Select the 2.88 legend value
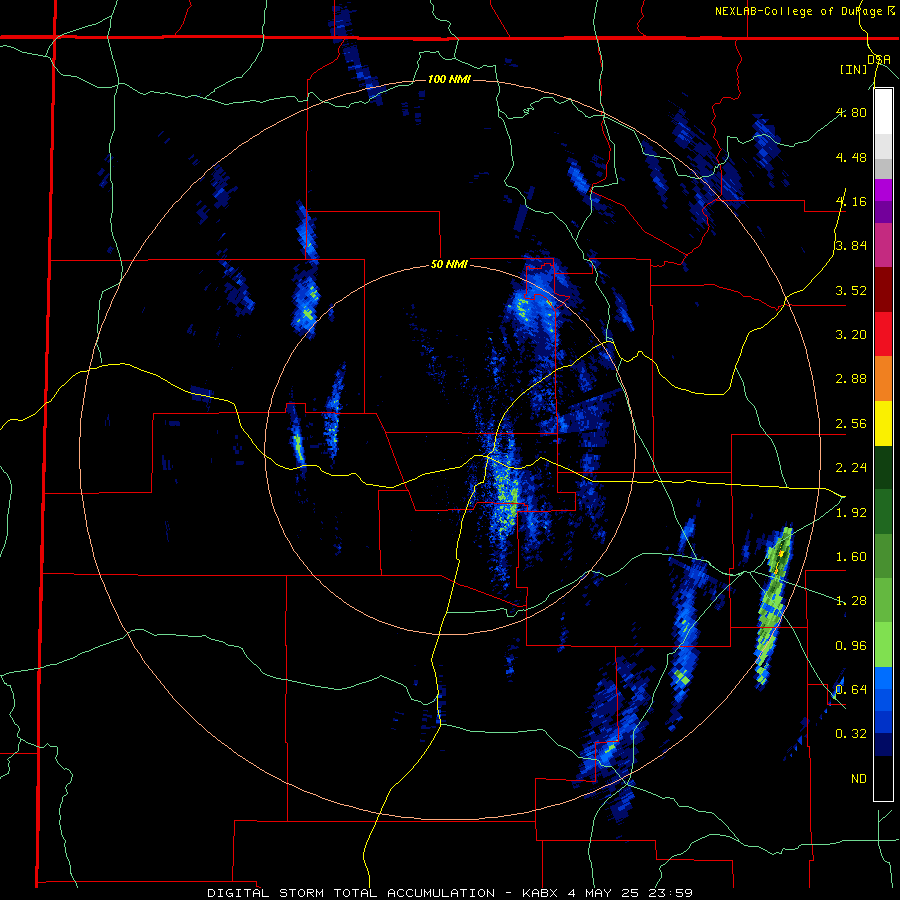 [x=851, y=379]
